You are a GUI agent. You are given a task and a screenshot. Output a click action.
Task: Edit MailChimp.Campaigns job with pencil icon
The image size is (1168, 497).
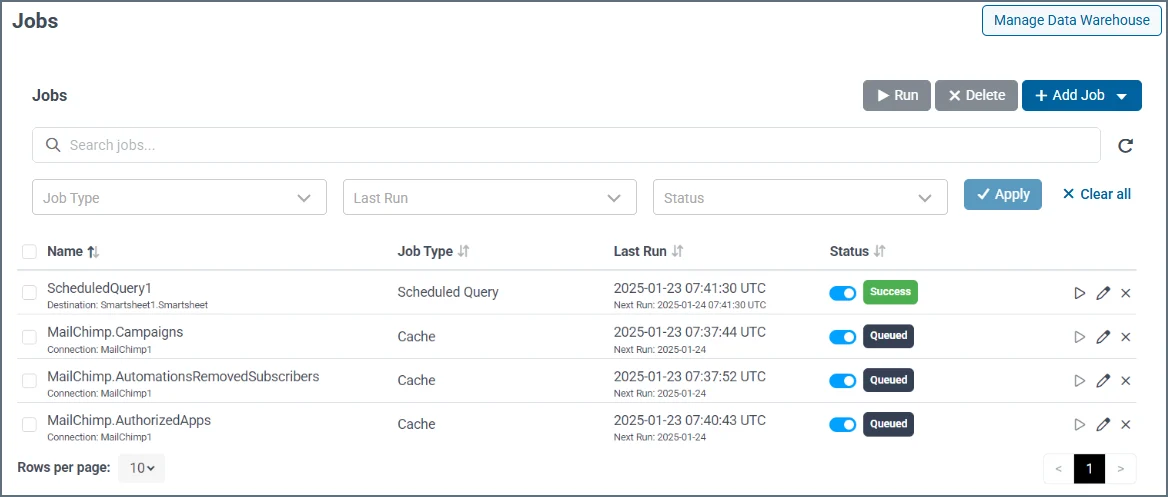[x=1103, y=337]
